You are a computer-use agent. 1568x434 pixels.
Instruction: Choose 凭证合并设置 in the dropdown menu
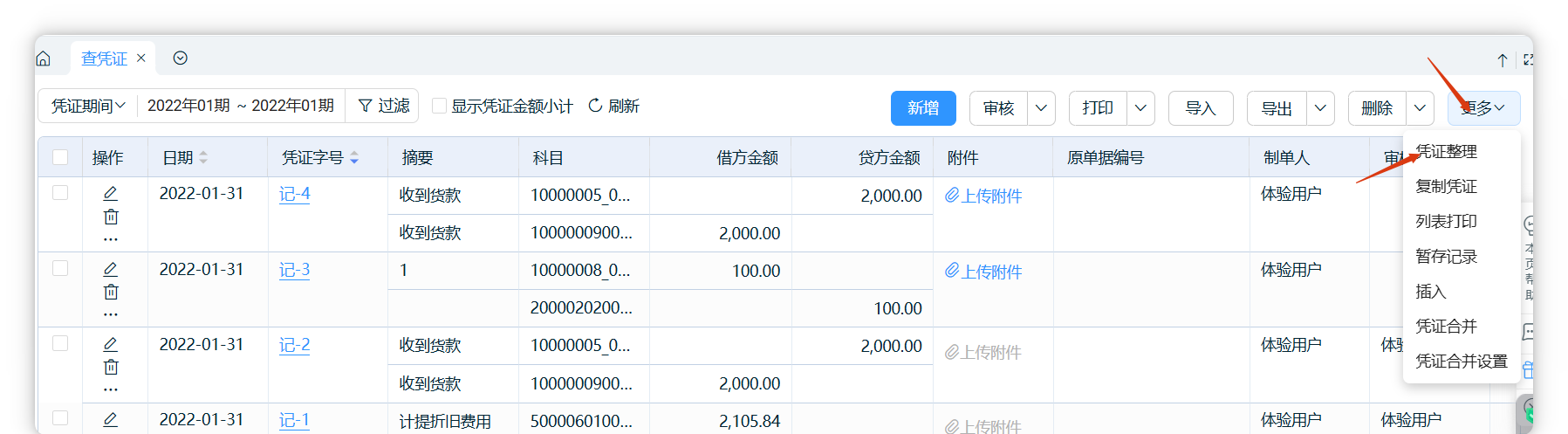[1461, 362]
